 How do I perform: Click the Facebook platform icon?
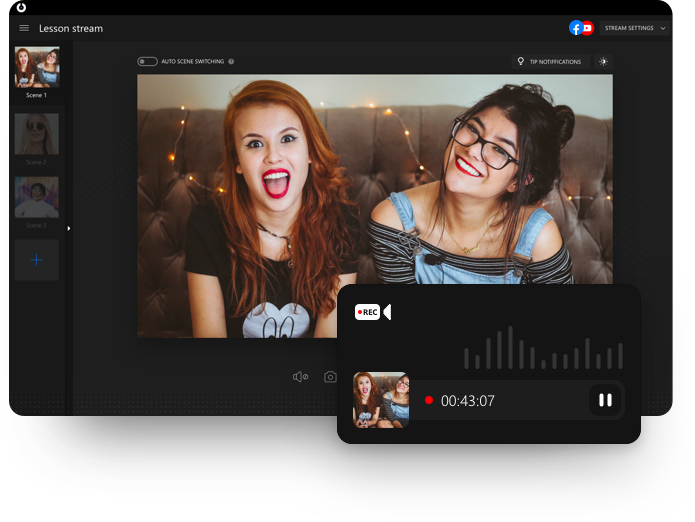point(575,28)
